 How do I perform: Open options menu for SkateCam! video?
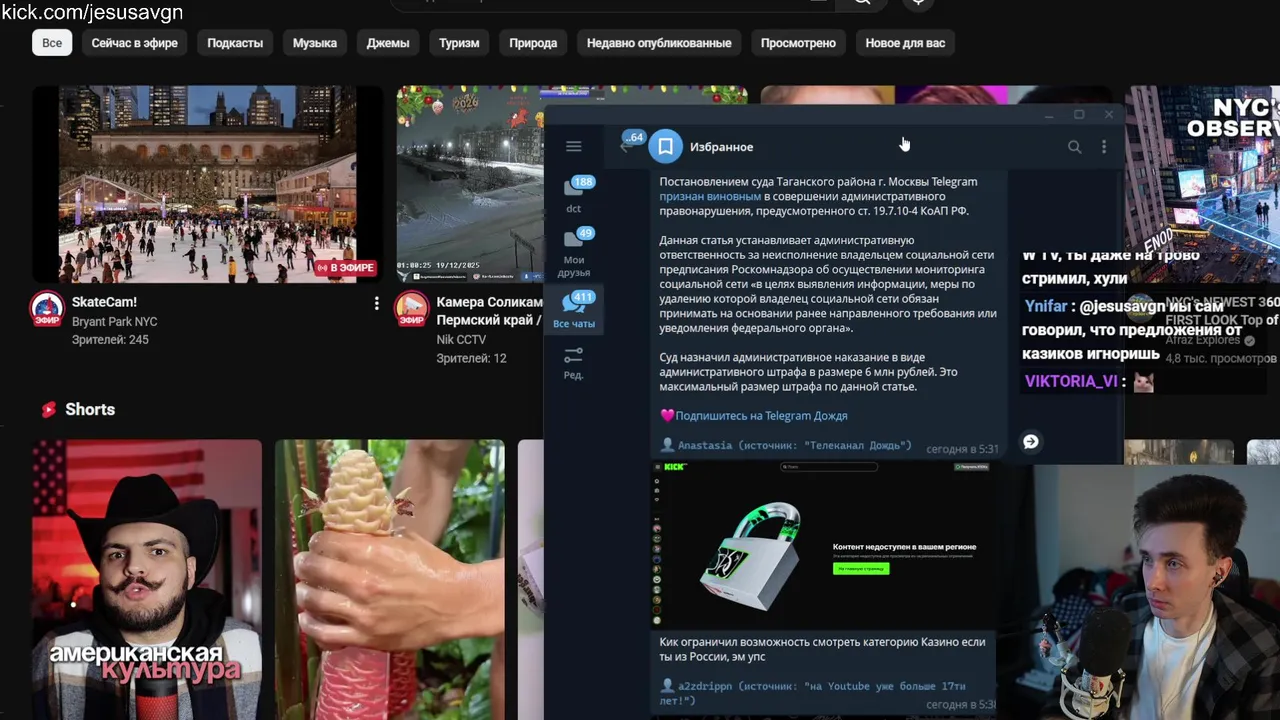click(377, 303)
